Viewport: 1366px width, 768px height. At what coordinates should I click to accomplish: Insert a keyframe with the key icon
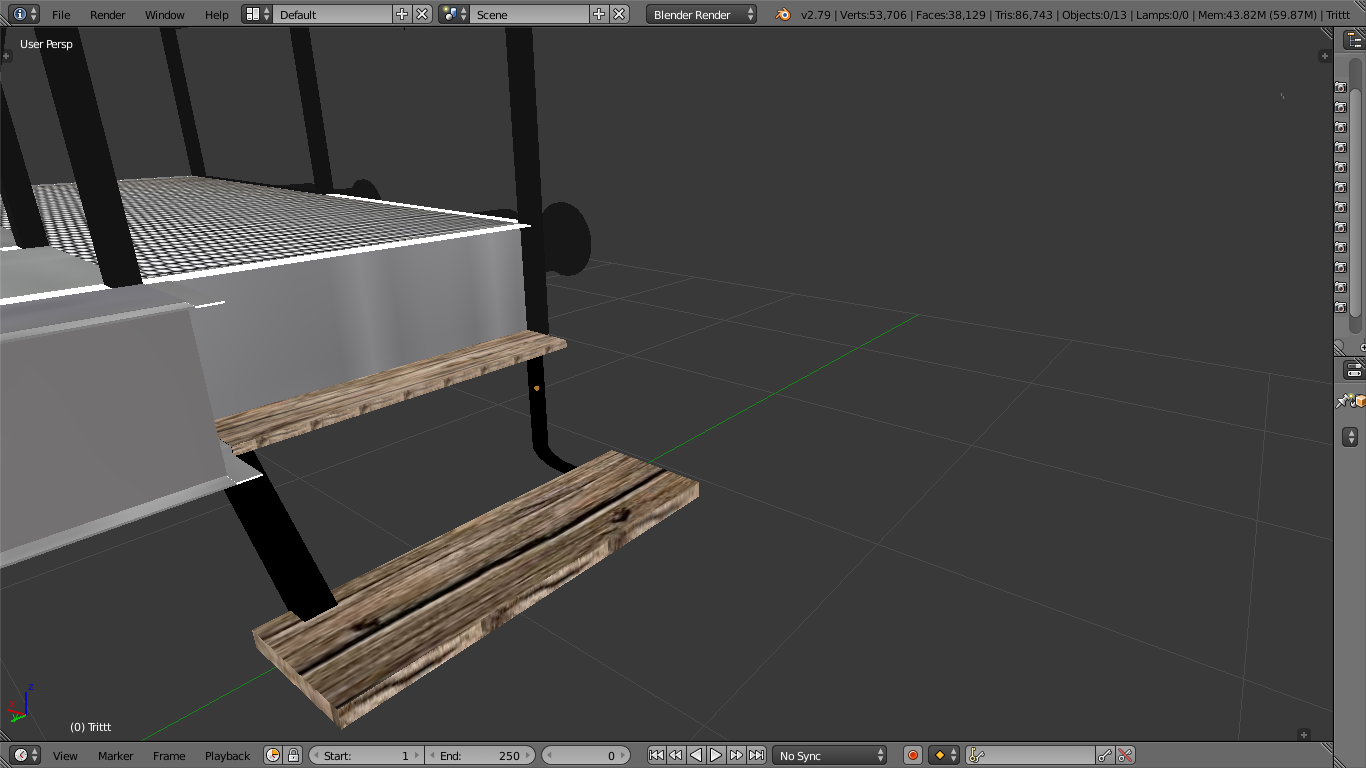click(1106, 755)
